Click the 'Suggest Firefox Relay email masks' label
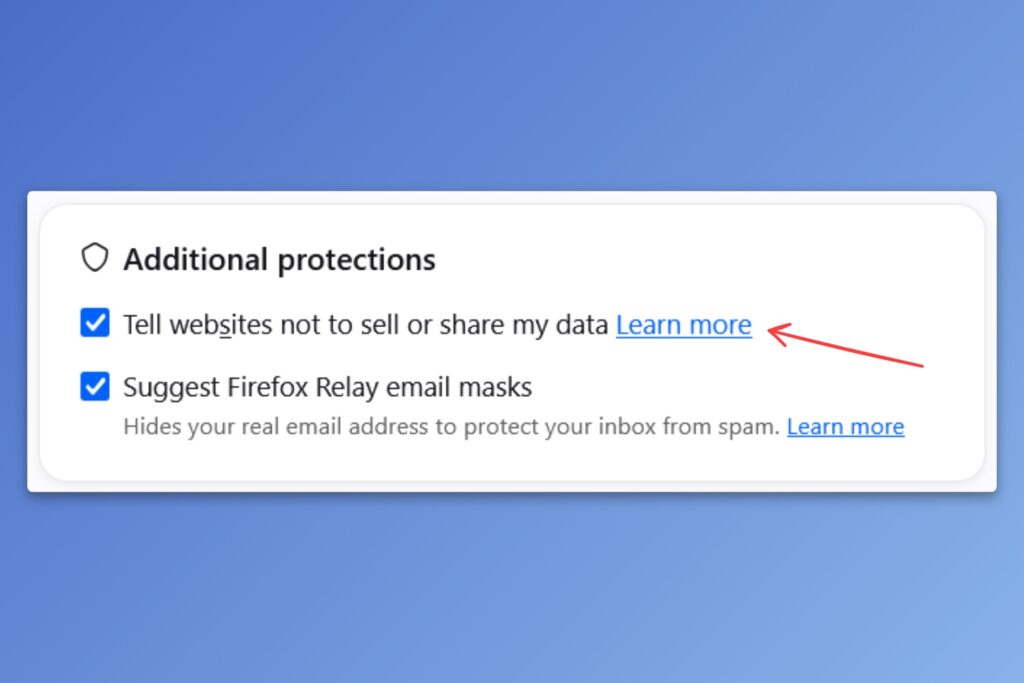1024x683 pixels. pos(327,387)
